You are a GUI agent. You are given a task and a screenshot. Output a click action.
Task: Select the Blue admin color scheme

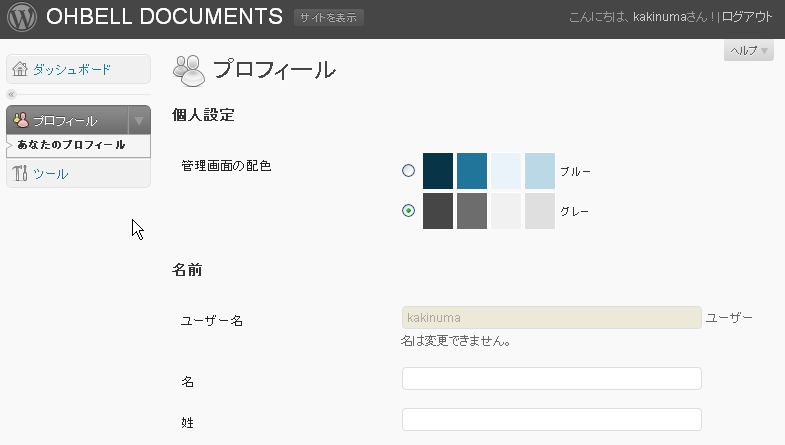pos(408,171)
